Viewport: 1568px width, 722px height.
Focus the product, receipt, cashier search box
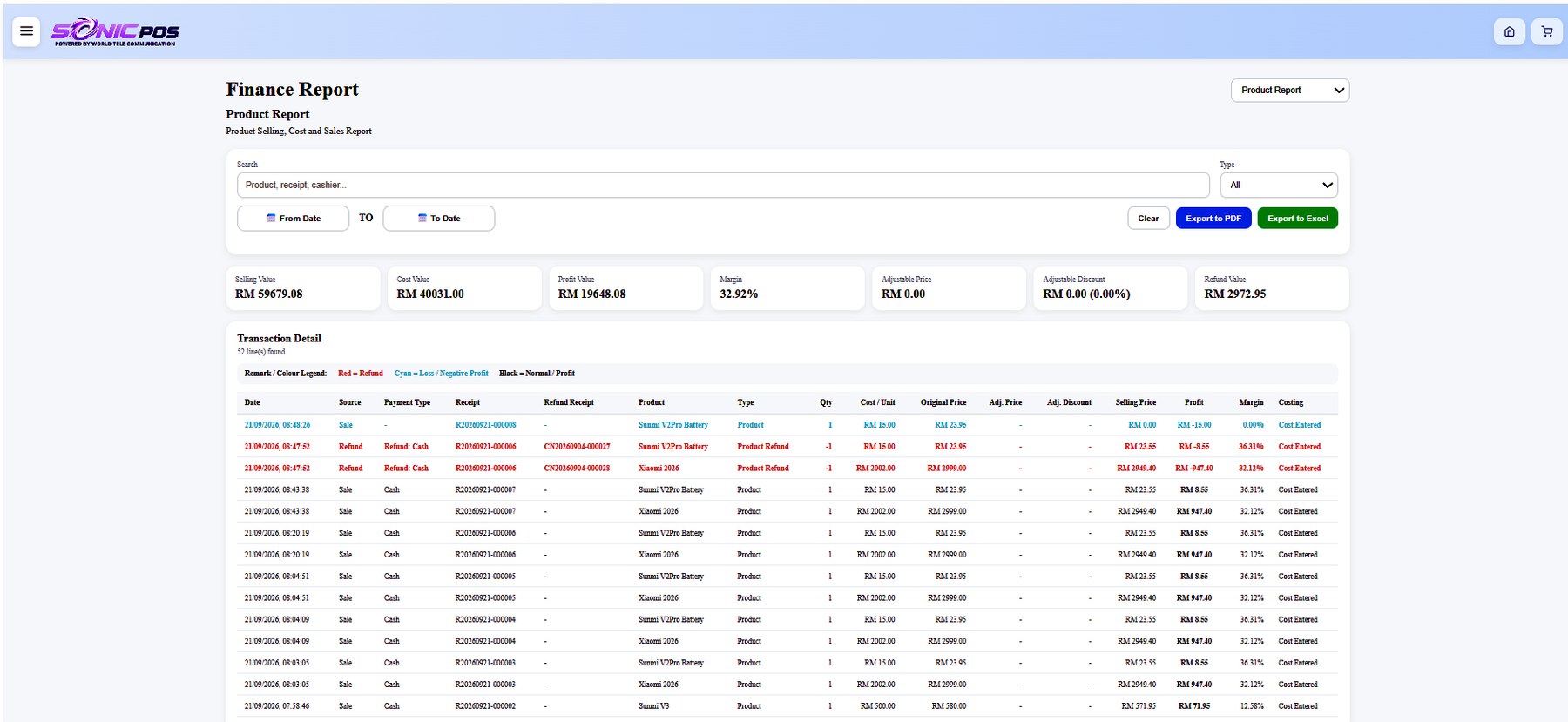click(723, 185)
